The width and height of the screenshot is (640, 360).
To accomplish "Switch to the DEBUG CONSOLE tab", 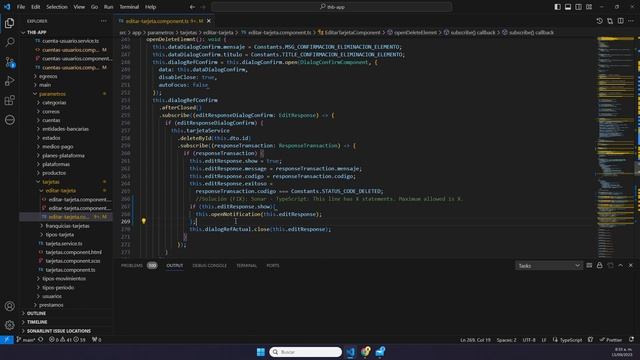I will tap(209, 265).
